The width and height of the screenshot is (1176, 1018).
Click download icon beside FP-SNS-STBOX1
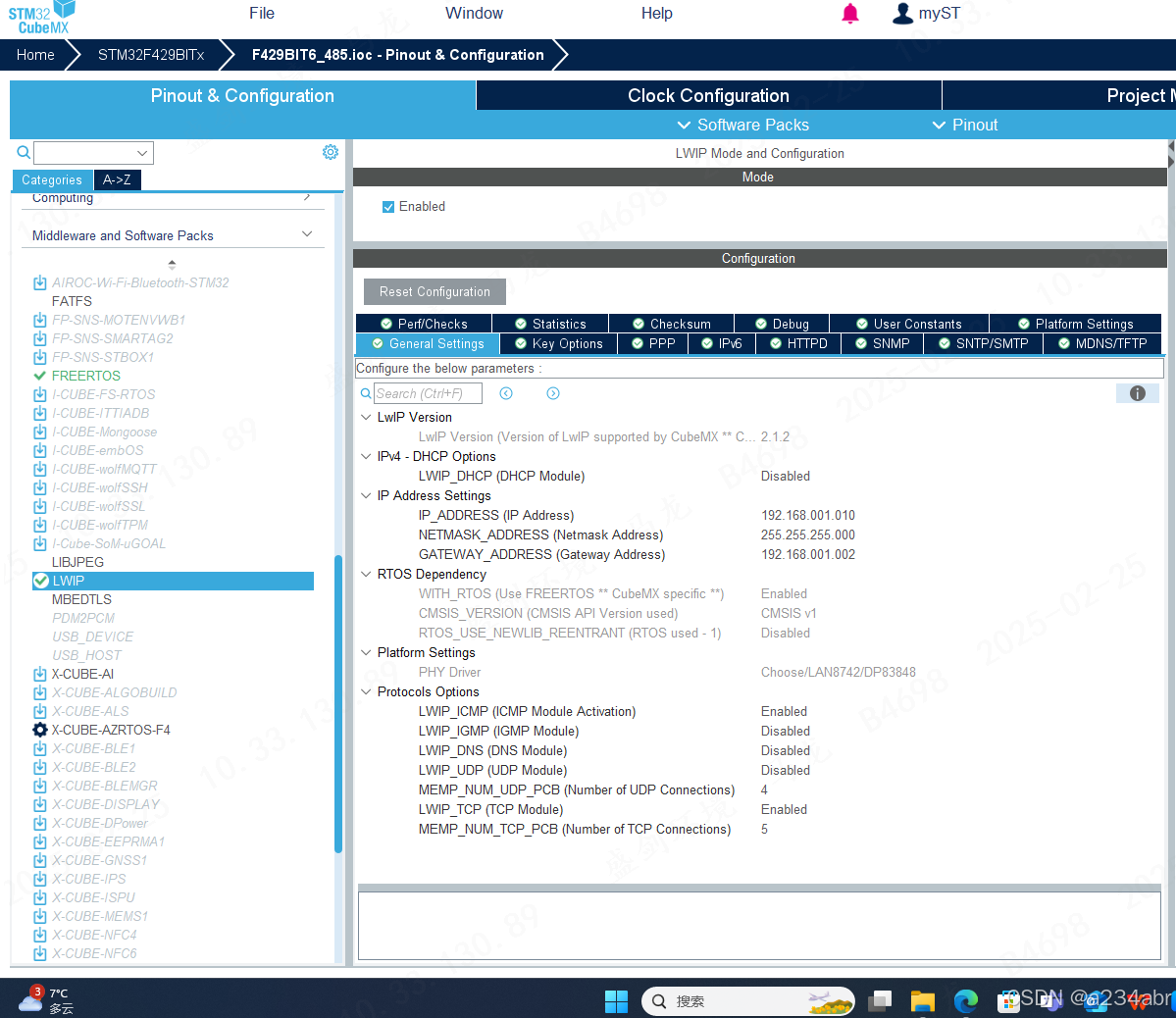[40, 357]
